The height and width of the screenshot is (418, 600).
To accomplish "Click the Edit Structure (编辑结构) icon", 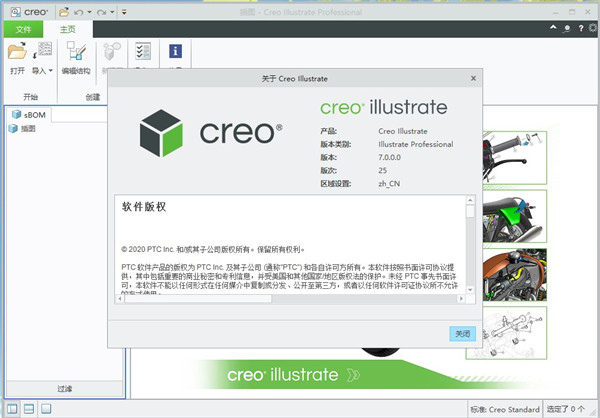I will pos(77,51).
